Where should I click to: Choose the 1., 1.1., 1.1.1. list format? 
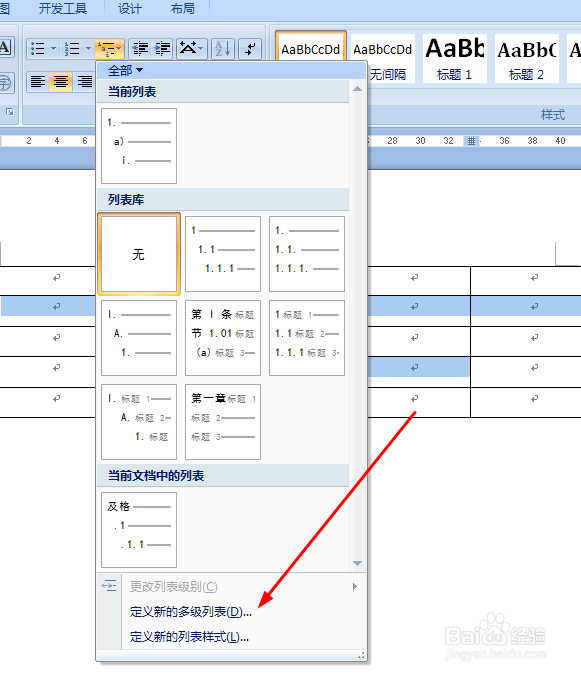(x=307, y=254)
